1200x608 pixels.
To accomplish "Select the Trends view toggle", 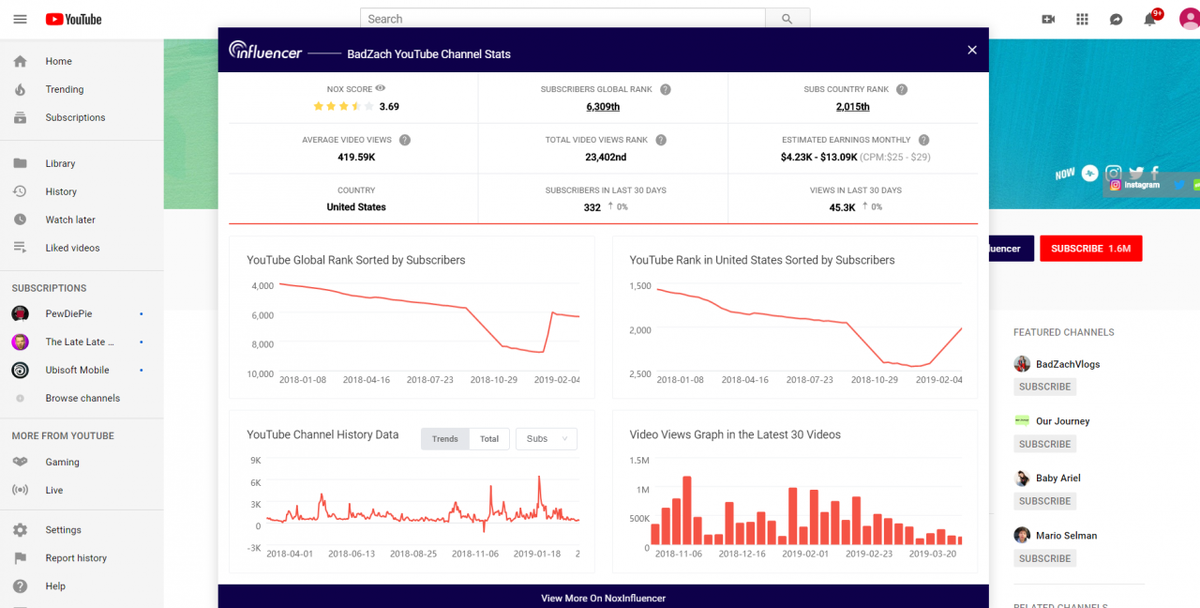I will tap(444, 438).
